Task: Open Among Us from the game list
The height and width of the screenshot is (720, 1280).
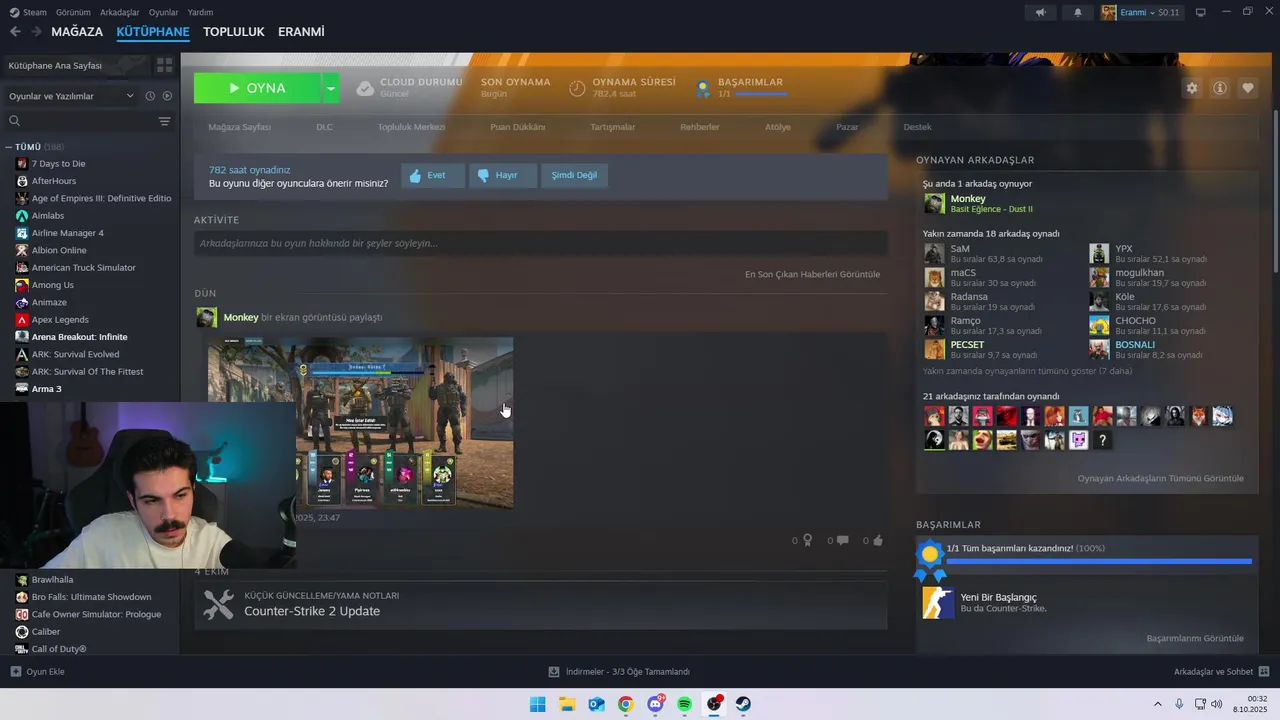Action: 52,285
